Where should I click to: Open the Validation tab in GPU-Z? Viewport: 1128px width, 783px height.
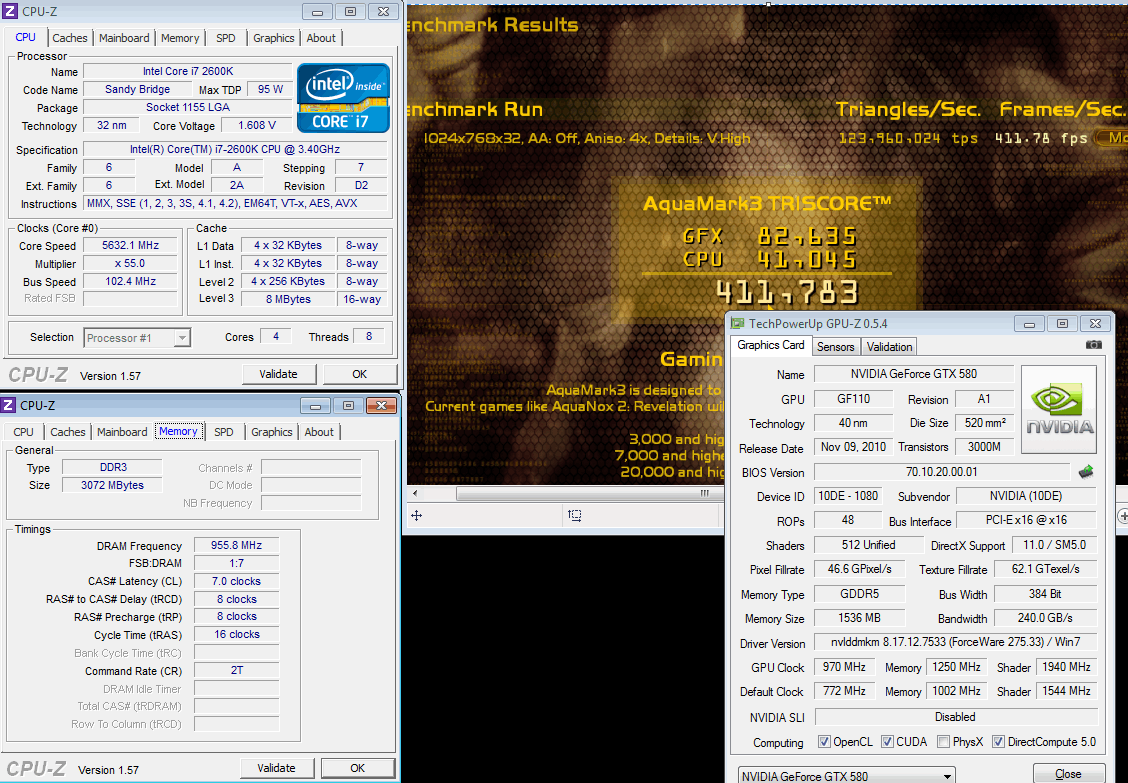[889, 347]
